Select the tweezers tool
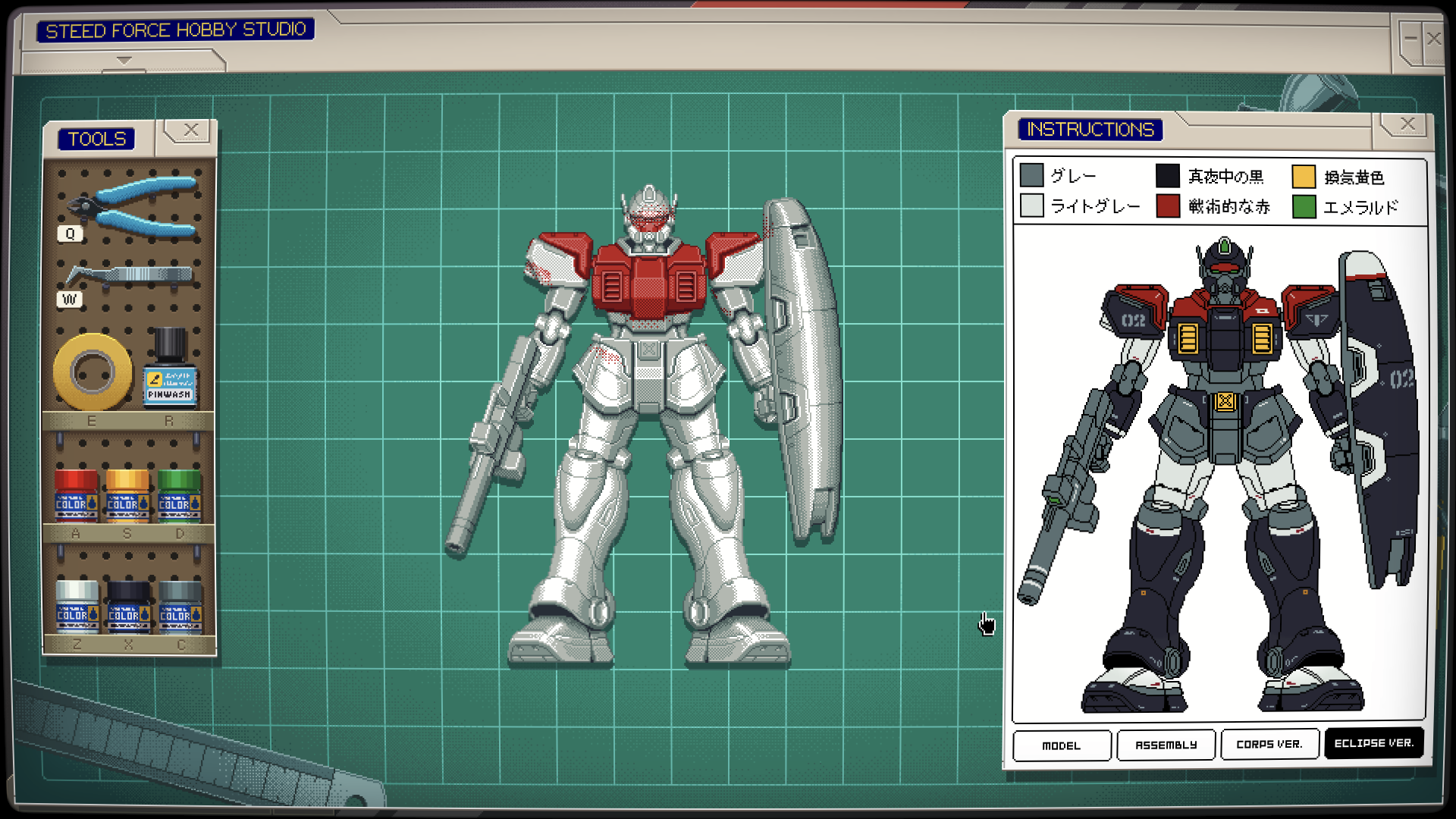 tap(130, 275)
